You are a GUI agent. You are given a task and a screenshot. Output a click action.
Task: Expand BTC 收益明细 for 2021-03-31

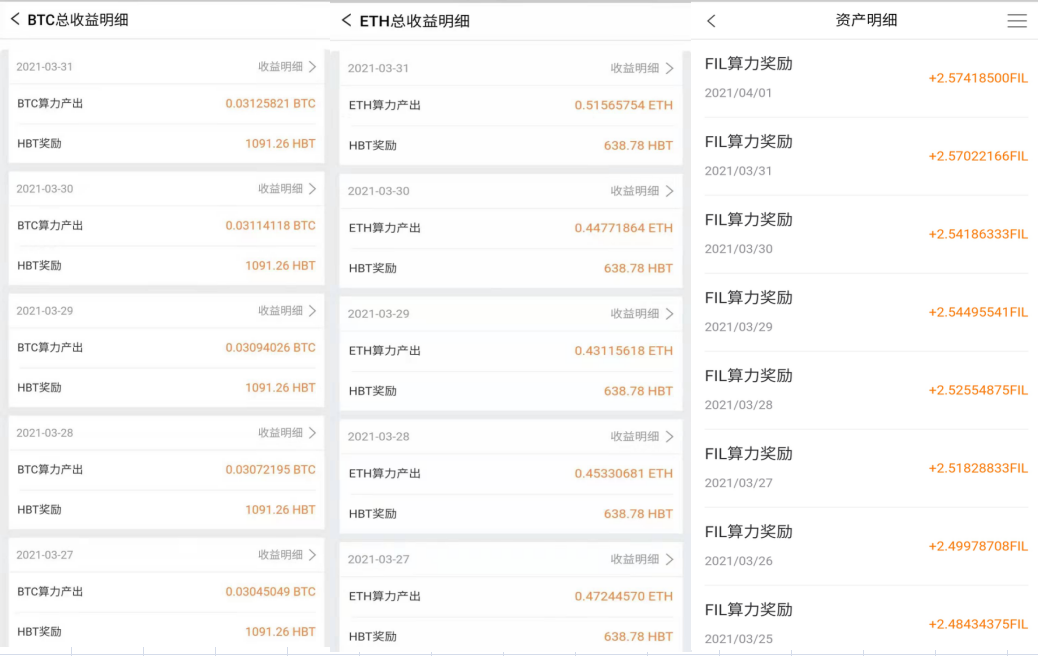[x=287, y=67]
